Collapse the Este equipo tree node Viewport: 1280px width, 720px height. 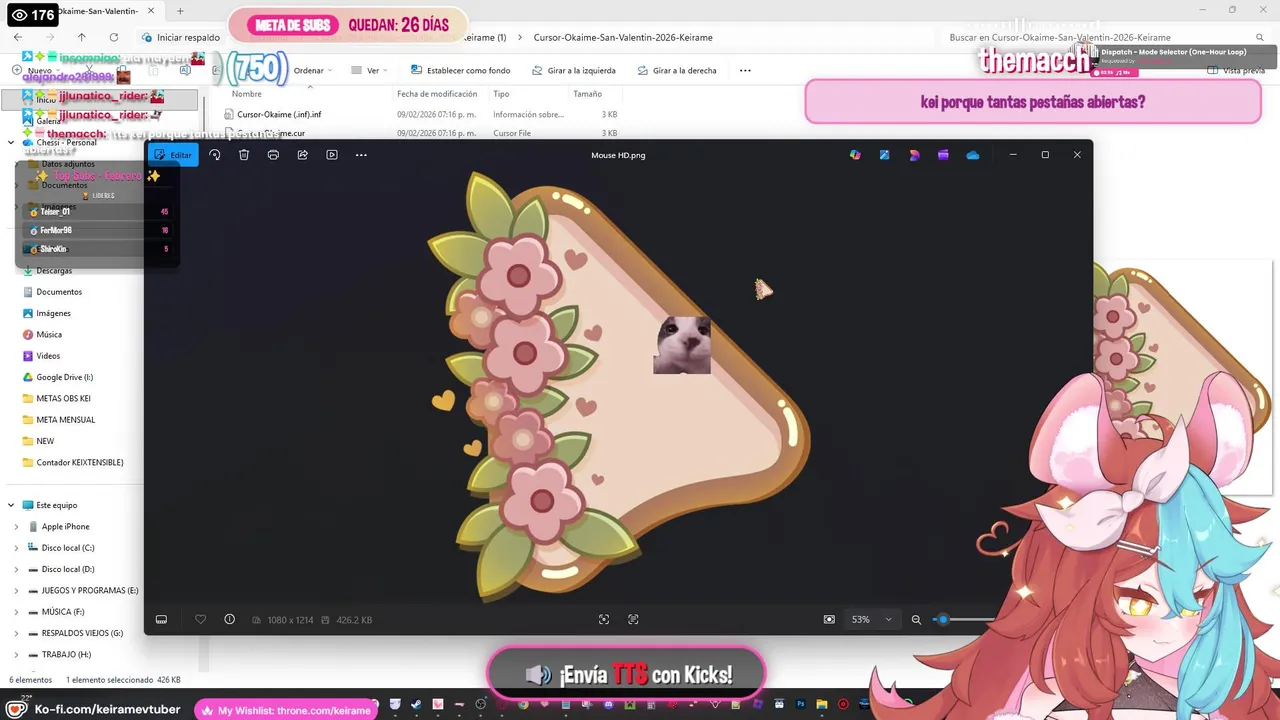point(11,505)
